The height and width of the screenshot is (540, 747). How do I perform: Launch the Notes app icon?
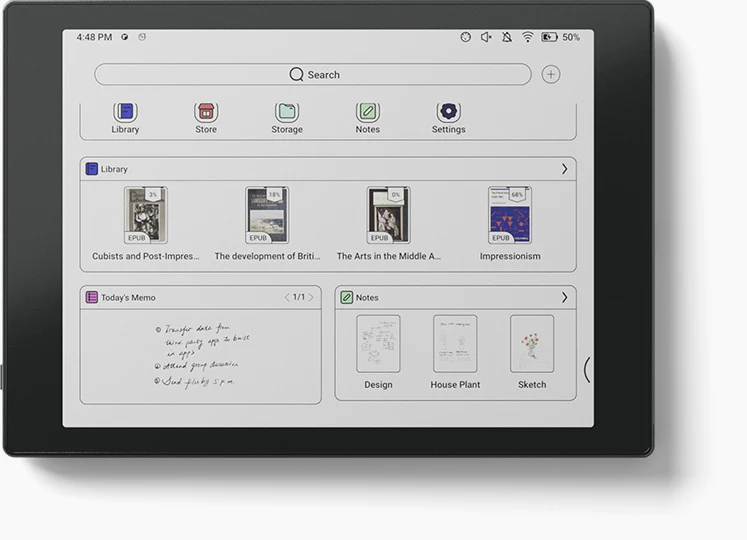coord(367,112)
